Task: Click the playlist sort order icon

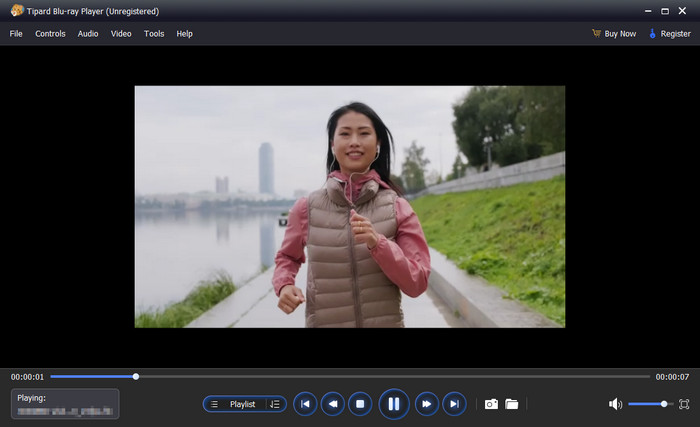Action: [x=275, y=404]
